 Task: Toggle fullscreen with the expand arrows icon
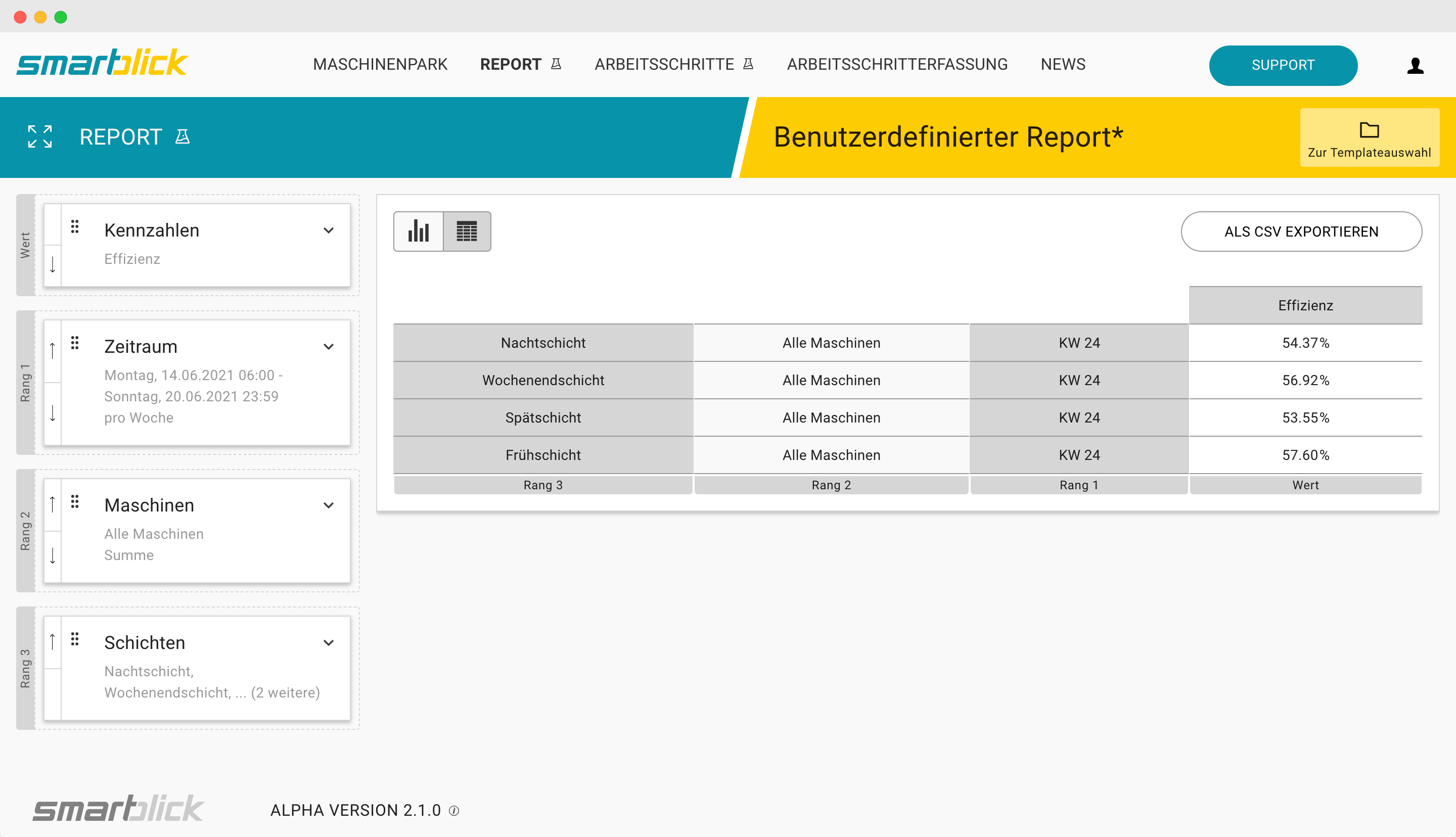pyautogui.click(x=39, y=137)
